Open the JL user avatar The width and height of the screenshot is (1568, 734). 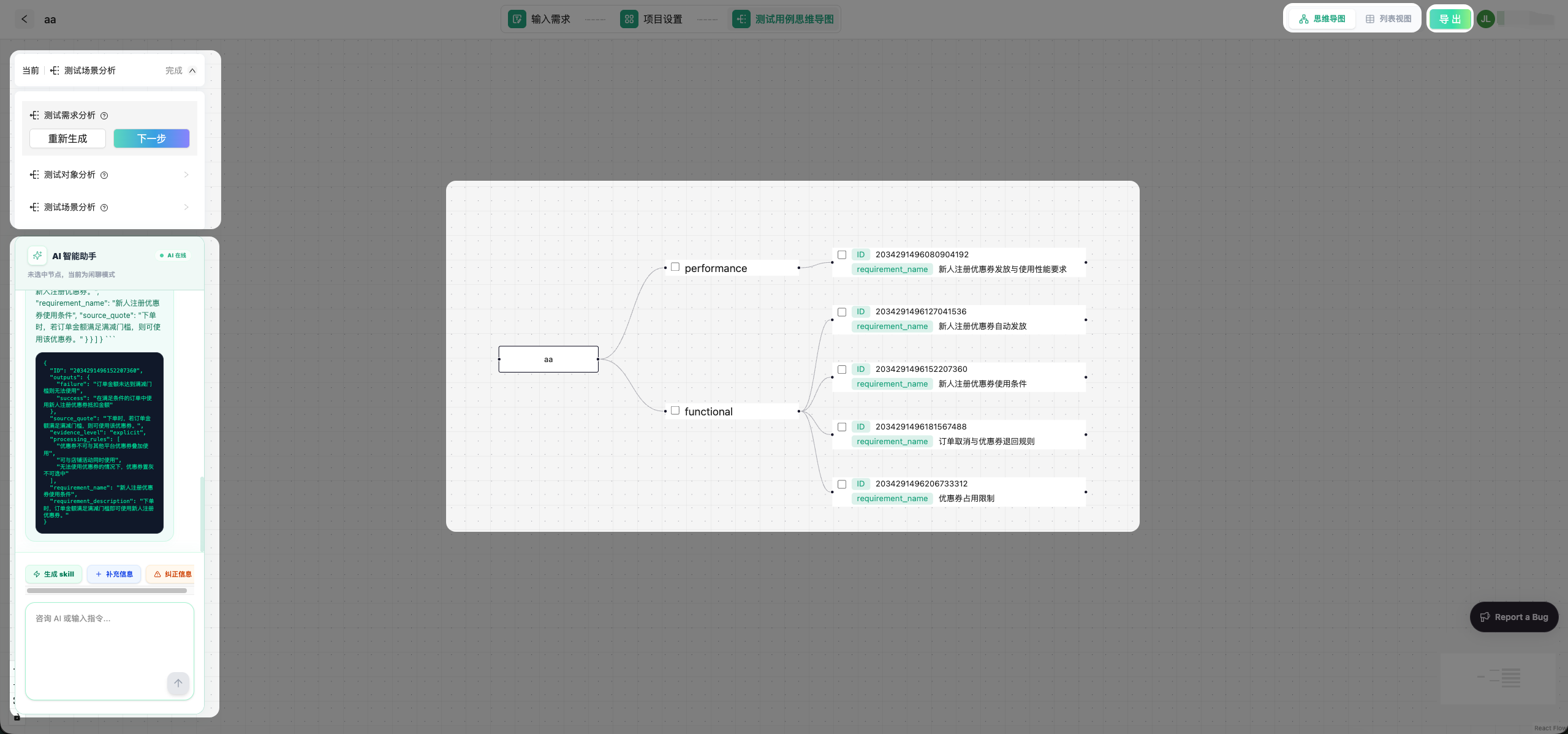[1485, 19]
